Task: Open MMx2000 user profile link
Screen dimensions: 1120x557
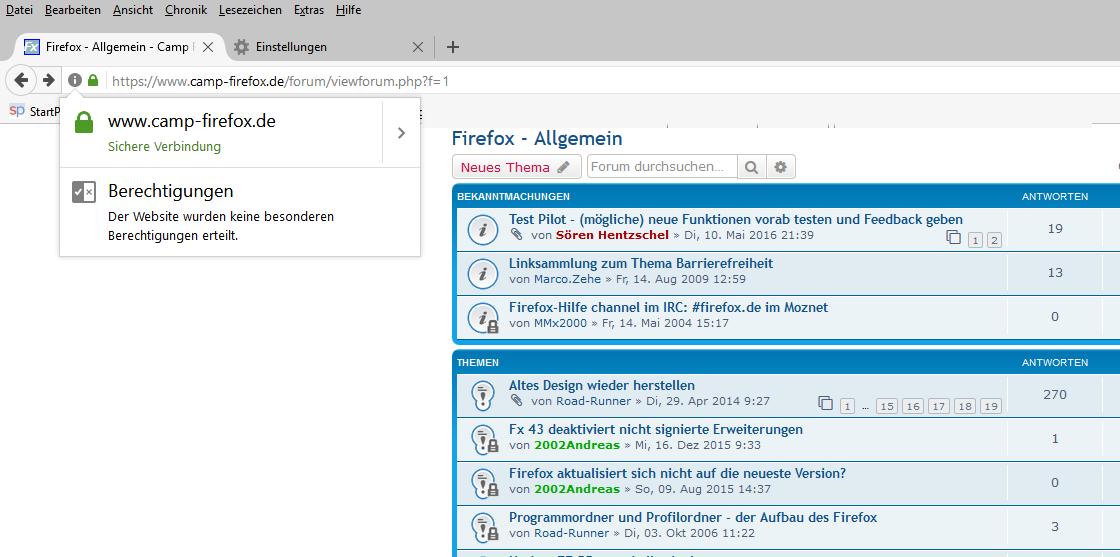Action: [x=560, y=323]
